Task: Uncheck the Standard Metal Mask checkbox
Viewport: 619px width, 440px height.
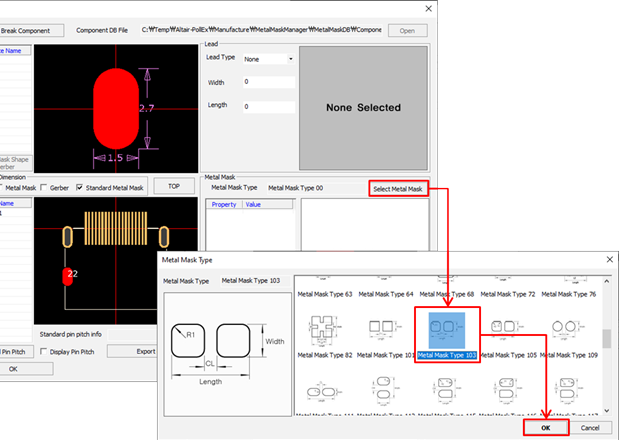Action: (x=79, y=187)
